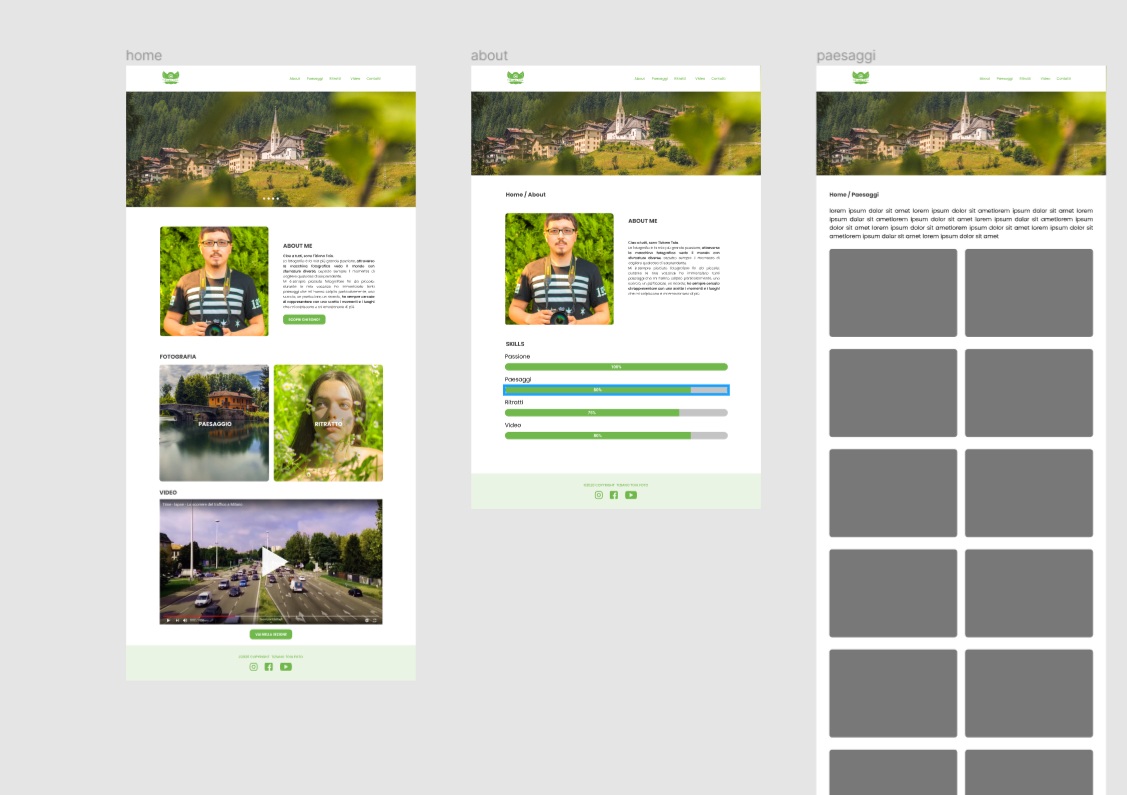Select the copyright line in the about footer
The height and width of the screenshot is (795, 1127).
coord(616,485)
